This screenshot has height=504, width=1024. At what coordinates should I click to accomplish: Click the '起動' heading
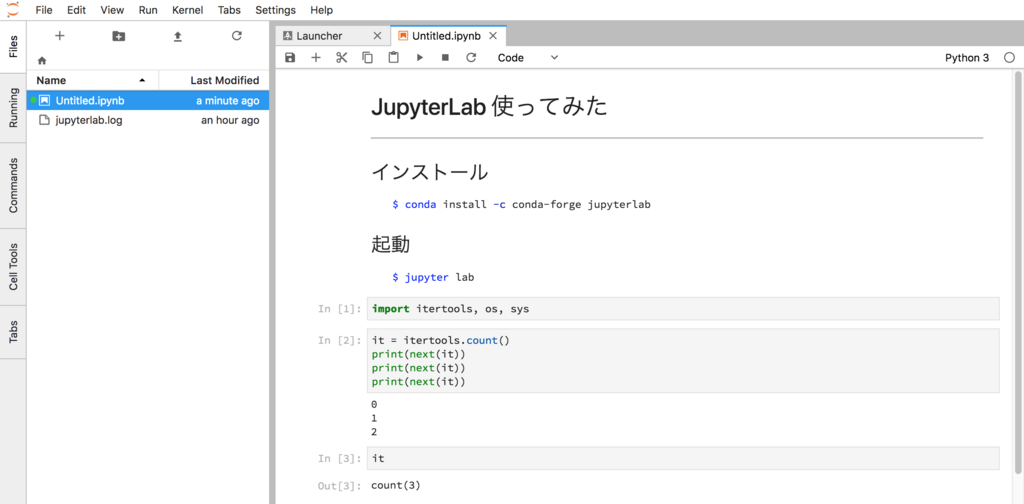391,244
